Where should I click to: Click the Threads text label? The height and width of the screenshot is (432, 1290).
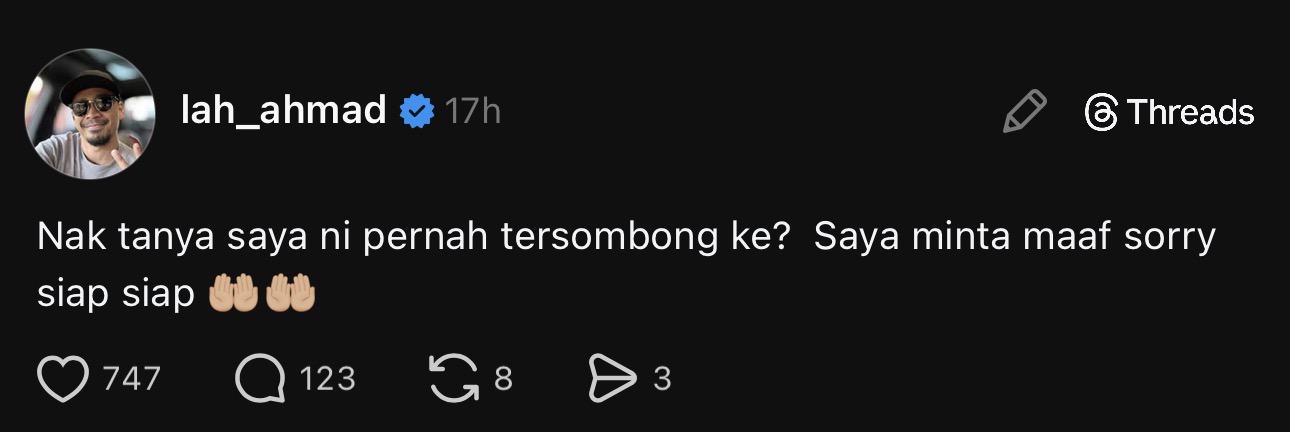click(1190, 112)
